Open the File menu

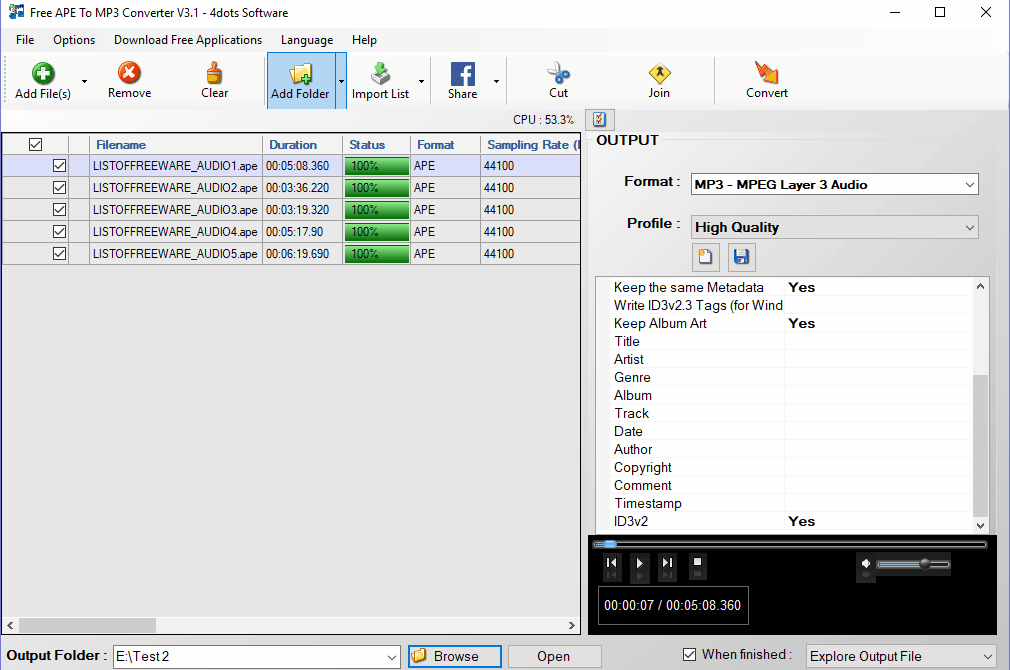[x=25, y=40]
